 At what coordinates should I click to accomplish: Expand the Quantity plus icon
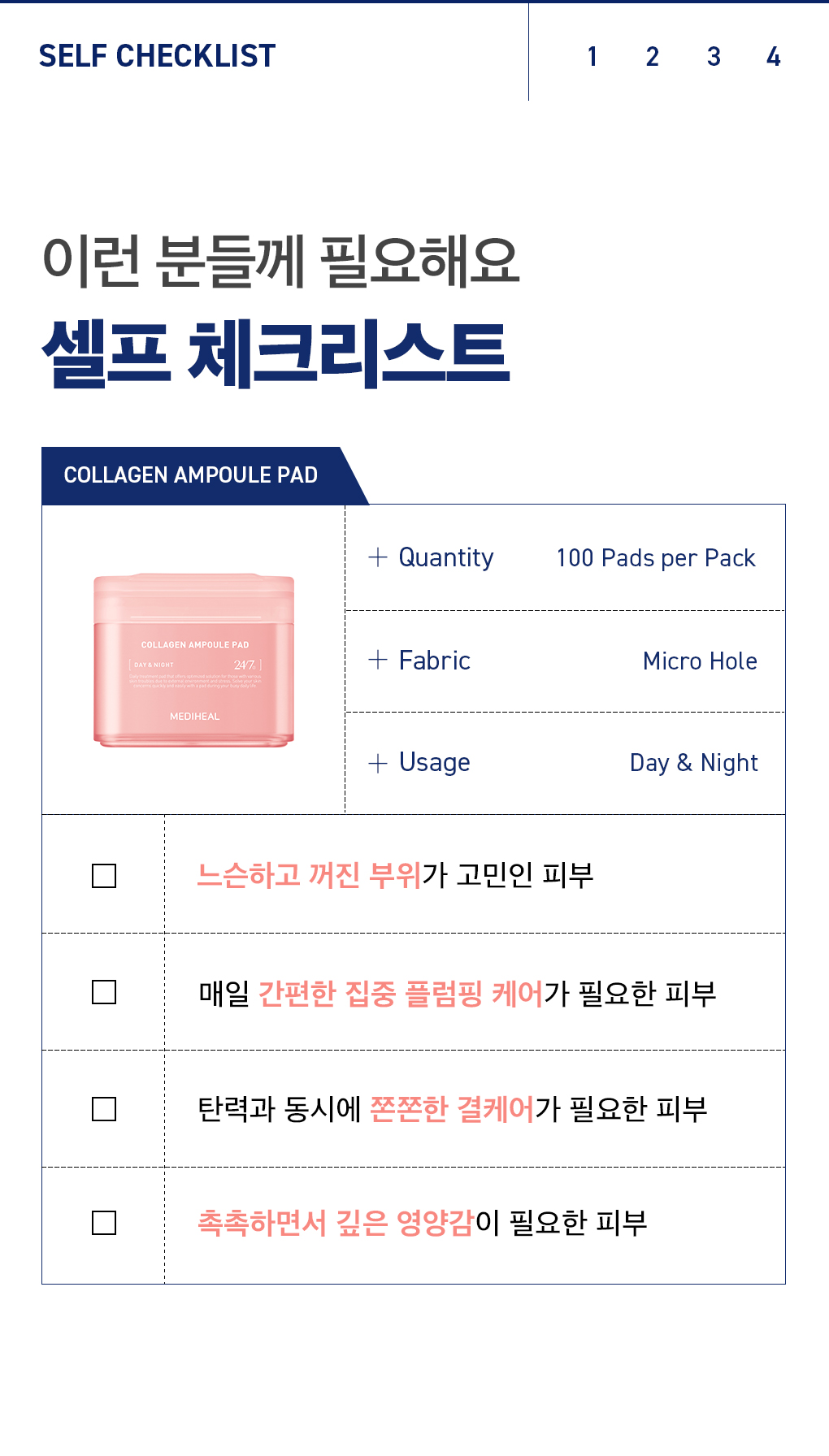(x=378, y=557)
